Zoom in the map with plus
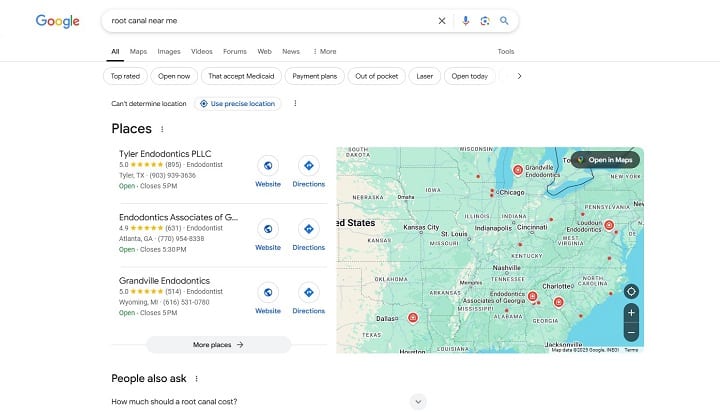Screen dimensions: 720x412 [631, 313]
